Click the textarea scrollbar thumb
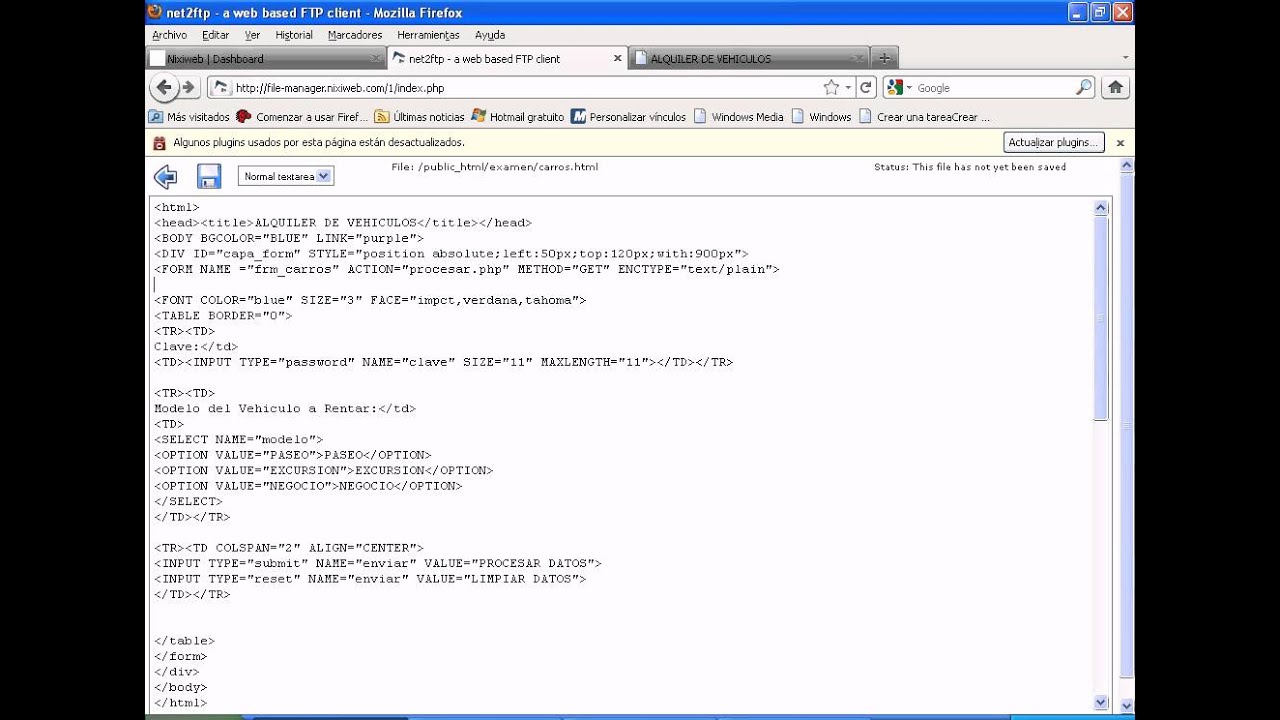The width and height of the screenshot is (1280, 720). point(1101,318)
